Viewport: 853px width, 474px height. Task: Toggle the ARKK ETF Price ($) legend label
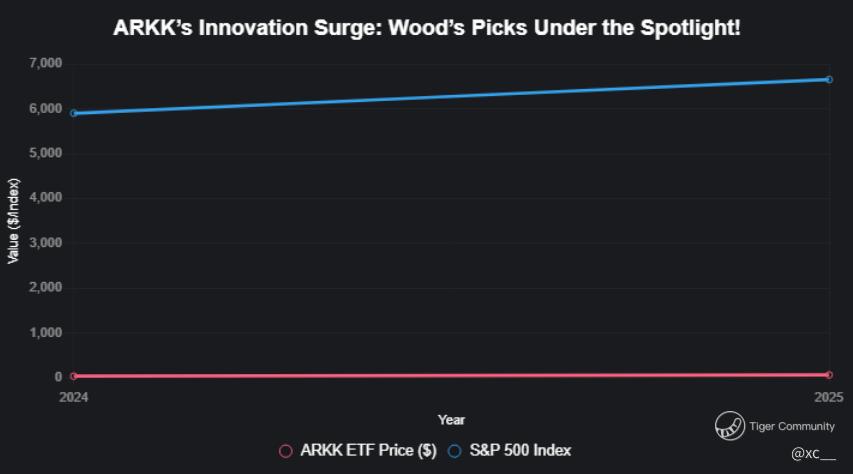368,451
